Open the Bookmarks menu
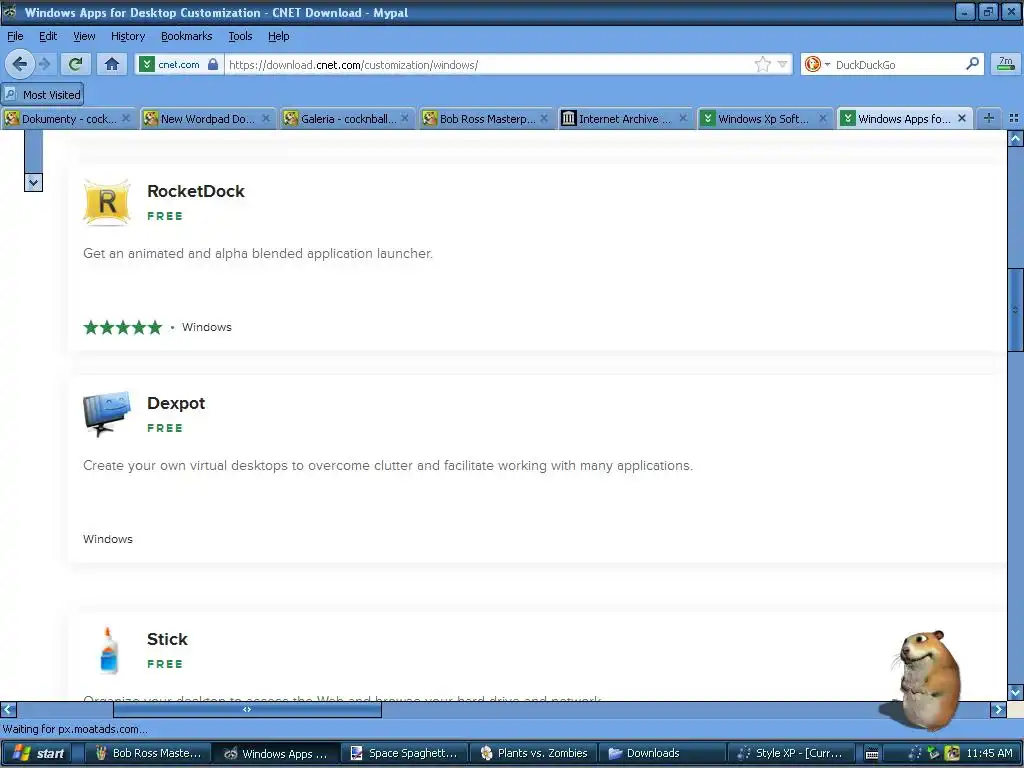1024x768 pixels. click(x=186, y=36)
